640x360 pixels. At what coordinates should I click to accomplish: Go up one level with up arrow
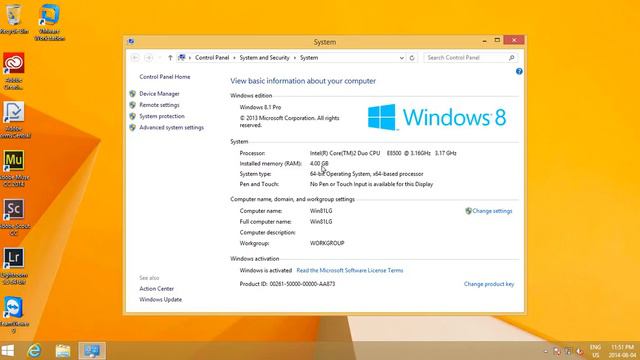pos(170,58)
